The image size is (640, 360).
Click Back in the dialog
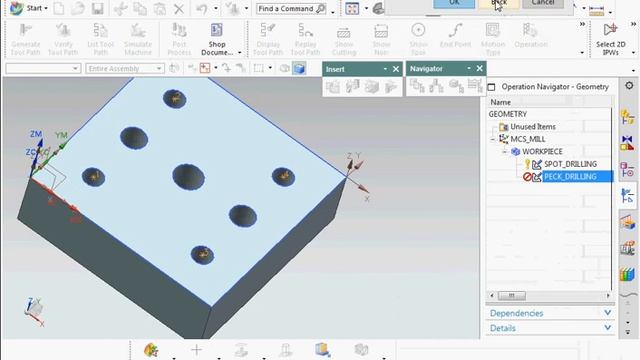coord(499,3)
